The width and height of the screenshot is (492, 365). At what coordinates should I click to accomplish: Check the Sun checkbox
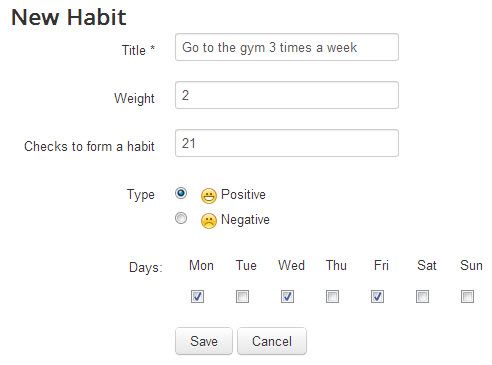[x=467, y=296]
